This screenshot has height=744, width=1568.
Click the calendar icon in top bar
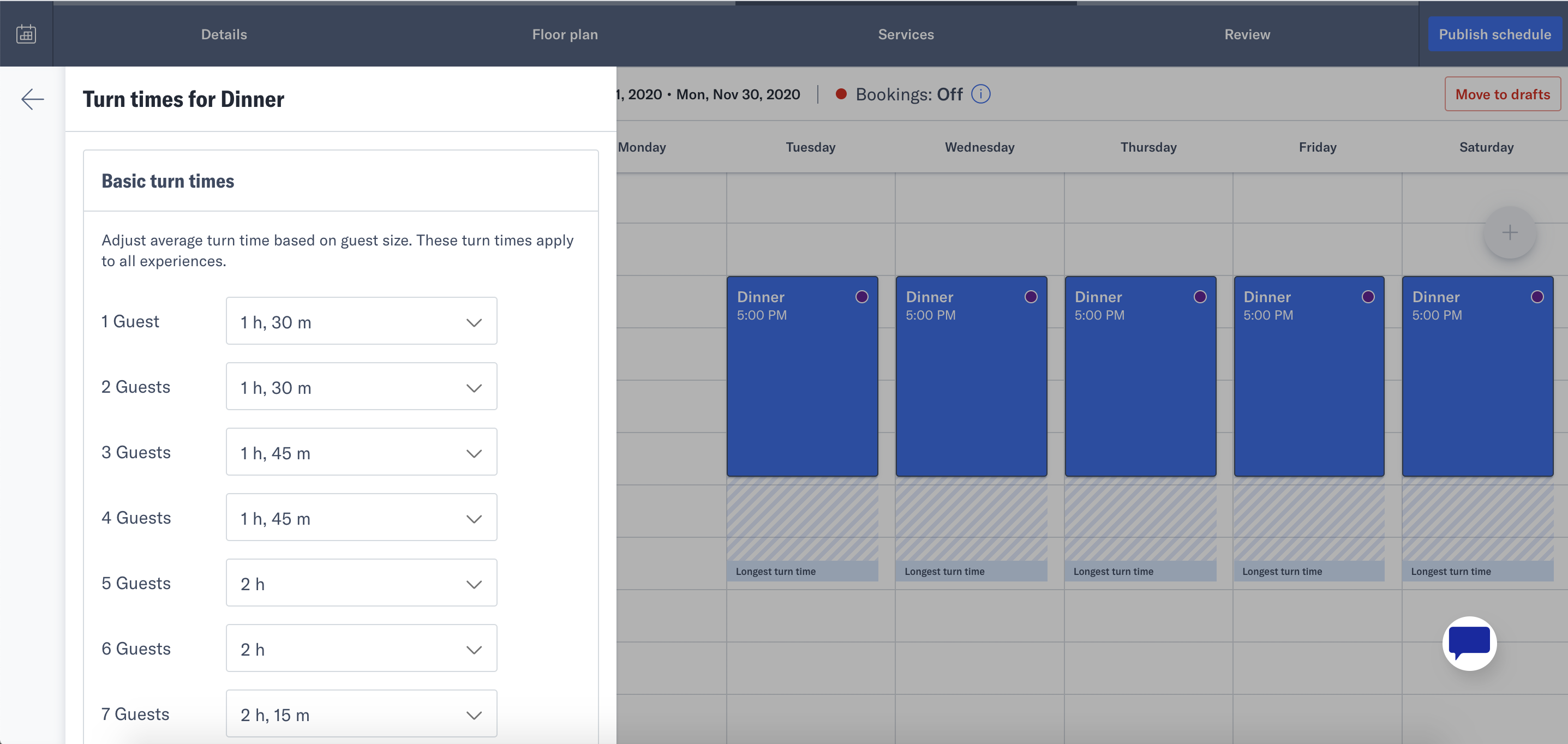coord(26,34)
